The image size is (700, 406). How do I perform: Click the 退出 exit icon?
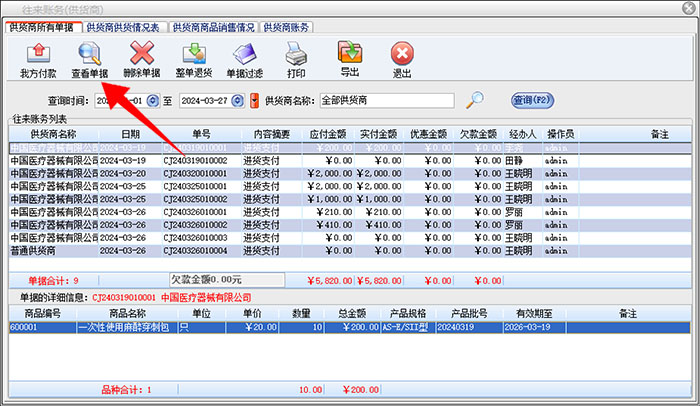coord(402,59)
